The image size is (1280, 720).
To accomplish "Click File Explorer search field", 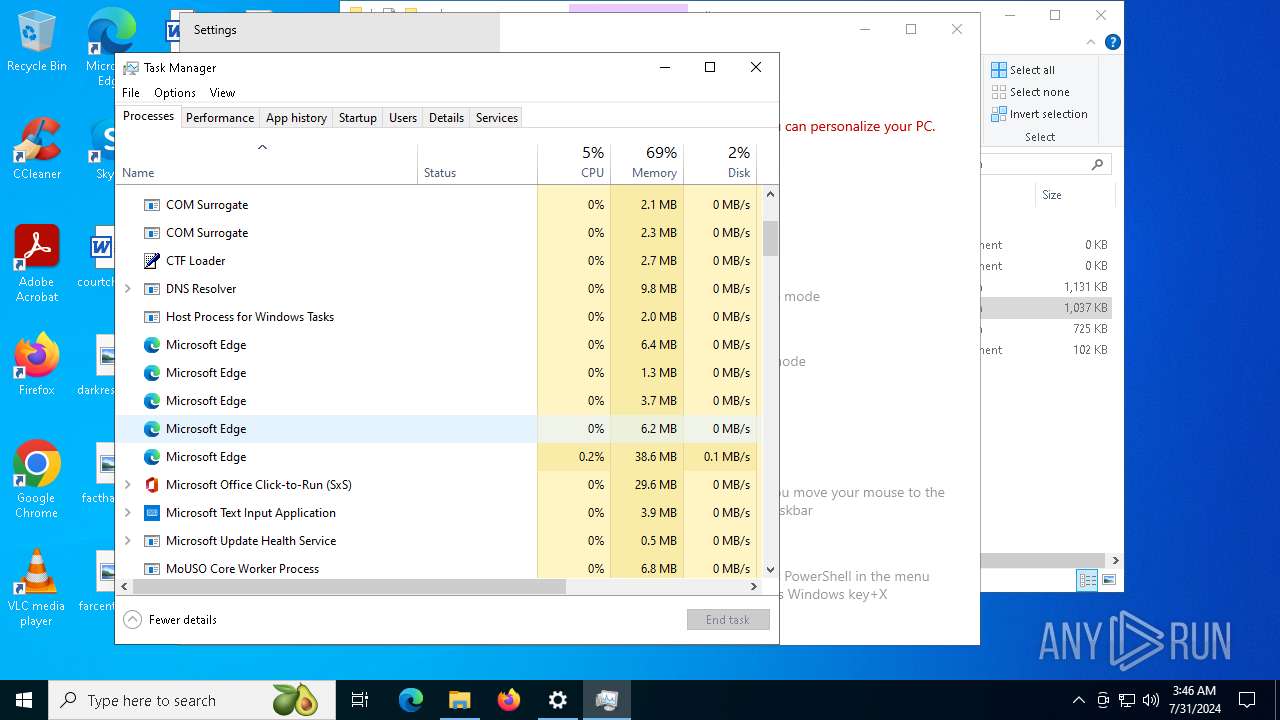I will 1045,164.
